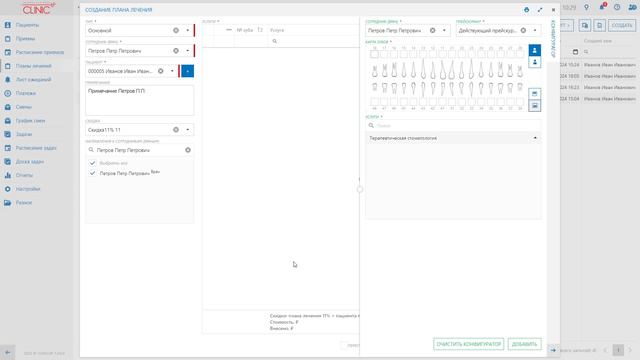Click calendar filter icon in background list

click(576, 52)
